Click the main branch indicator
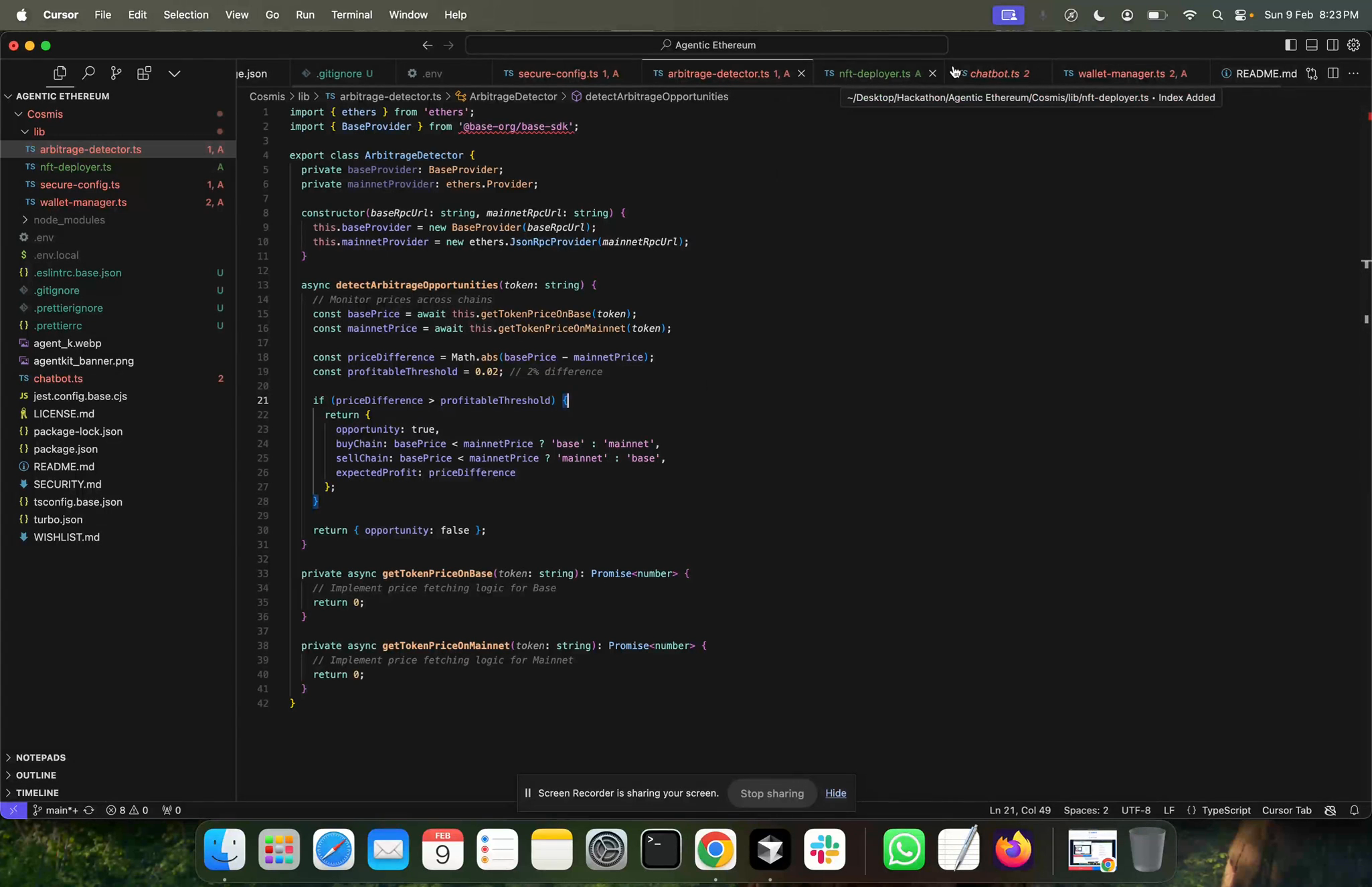 [x=55, y=810]
